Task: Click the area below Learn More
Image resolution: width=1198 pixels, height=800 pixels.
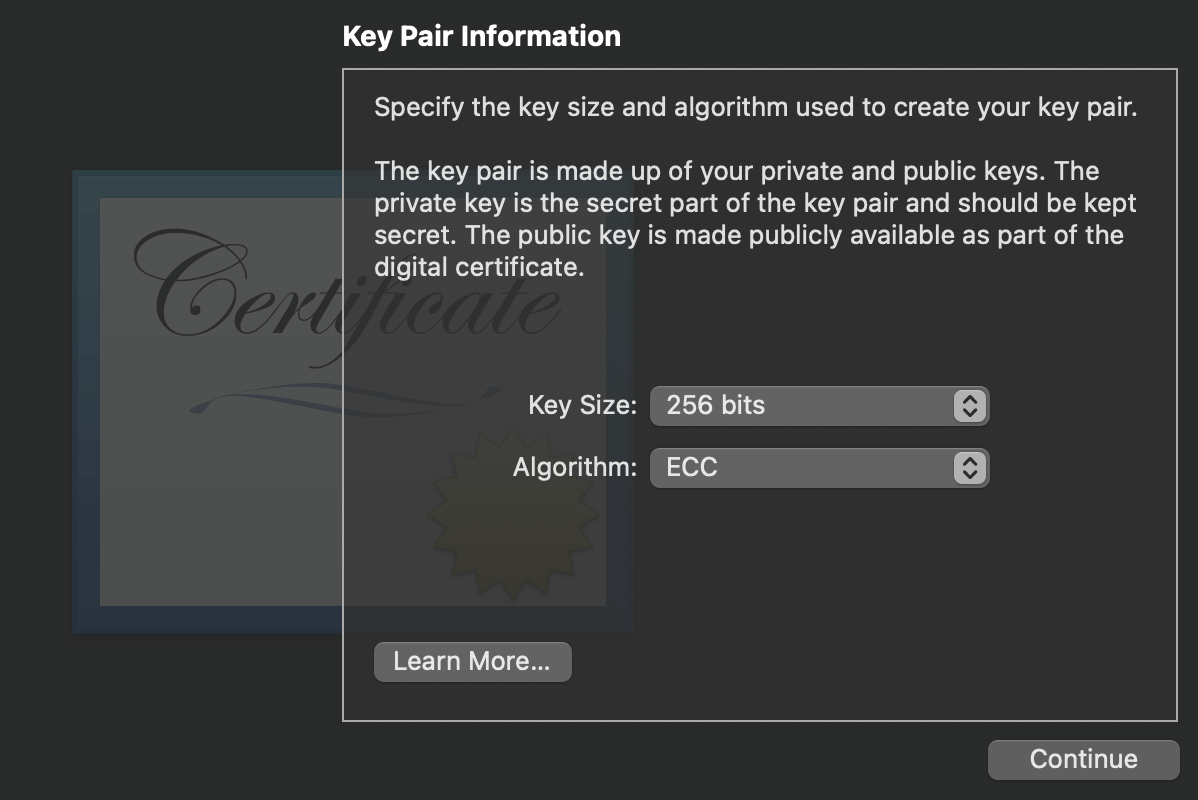Action: 472,700
